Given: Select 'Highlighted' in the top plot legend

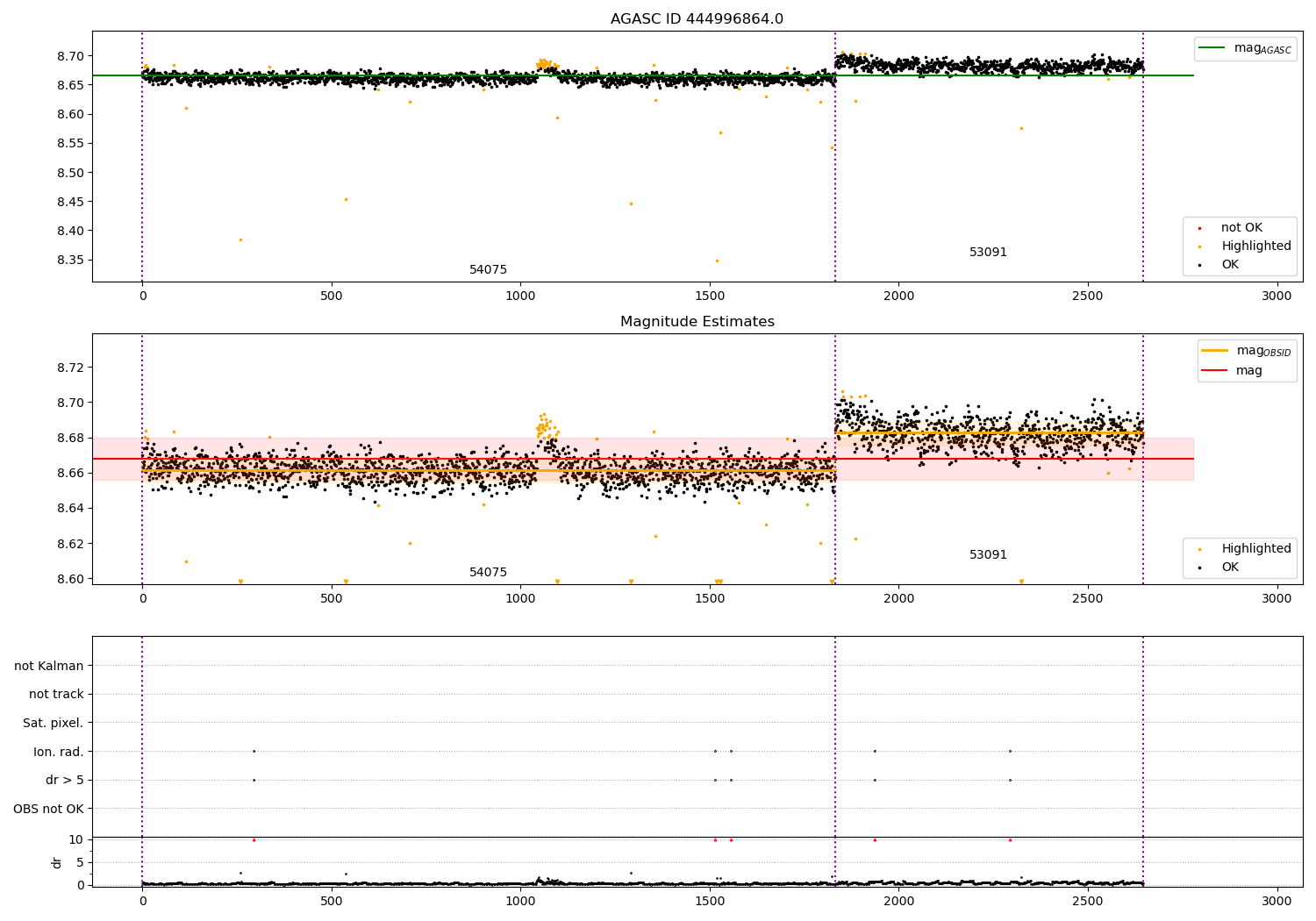Looking at the screenshot, I should (x=1255, y=246).
